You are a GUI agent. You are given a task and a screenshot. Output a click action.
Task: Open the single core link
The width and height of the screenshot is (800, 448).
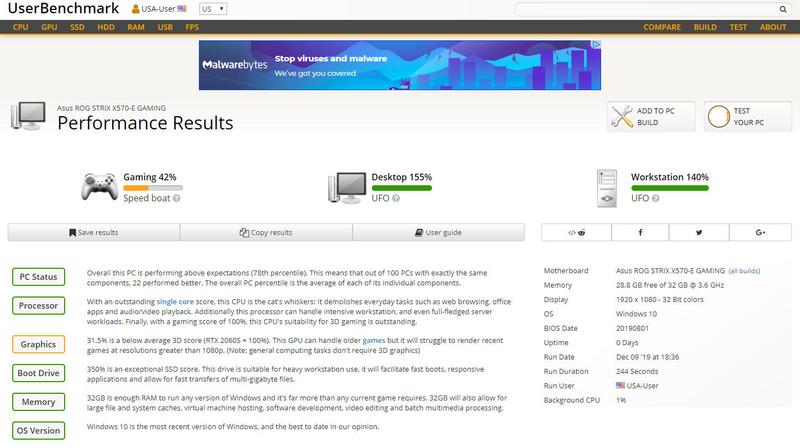pos(175,302)
